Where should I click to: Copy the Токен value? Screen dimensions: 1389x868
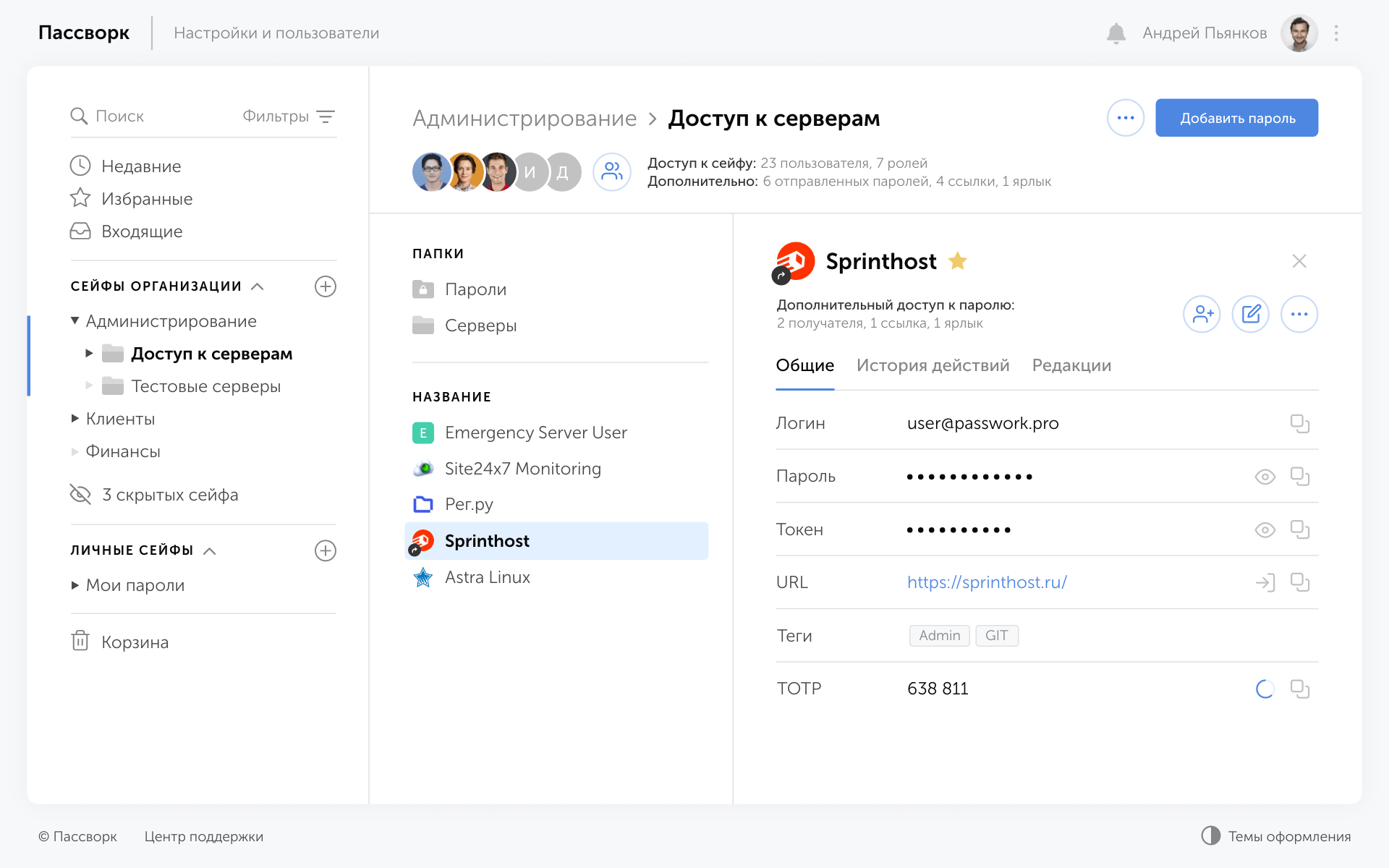pyautogui.click(x=1300, y=530)
